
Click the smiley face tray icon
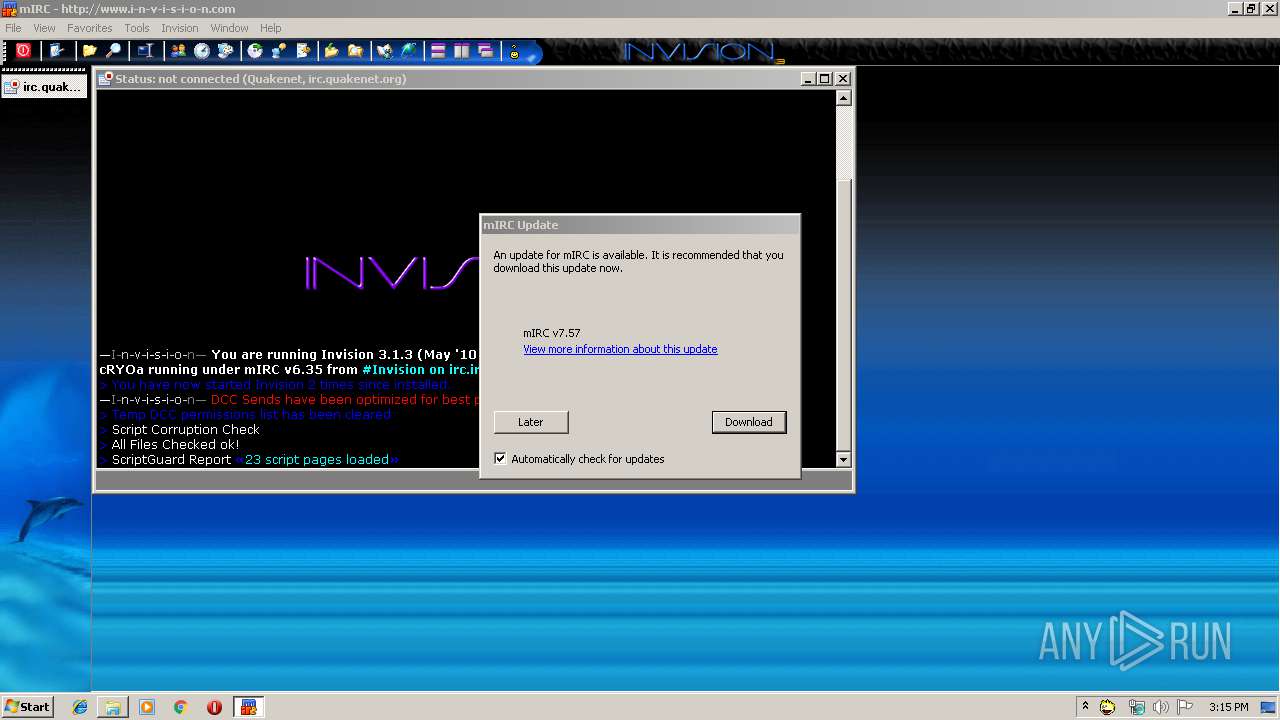coord(1108,707)
